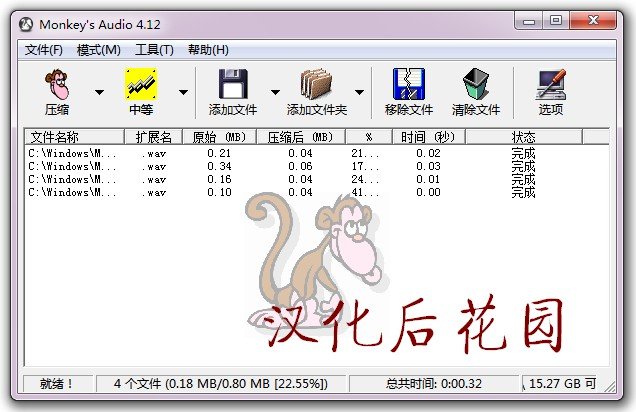Click the 完成 status in the 24... row
This screenshot has width=636, height=412.
point(523,179)
